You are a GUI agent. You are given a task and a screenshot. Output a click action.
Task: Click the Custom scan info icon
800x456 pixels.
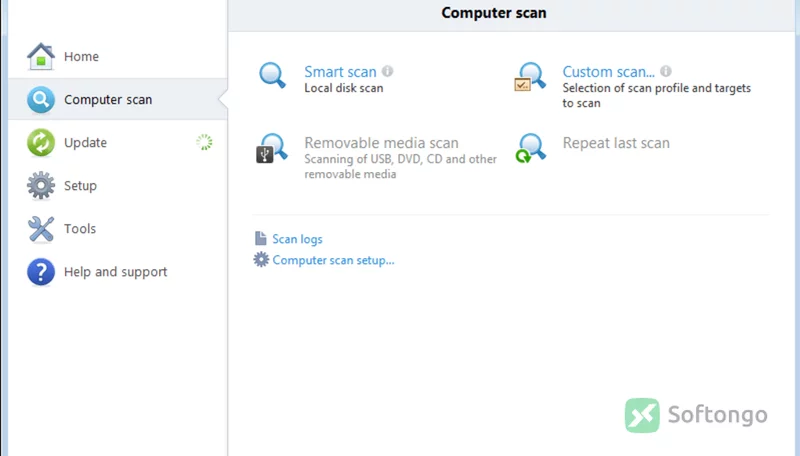(666, 71)
